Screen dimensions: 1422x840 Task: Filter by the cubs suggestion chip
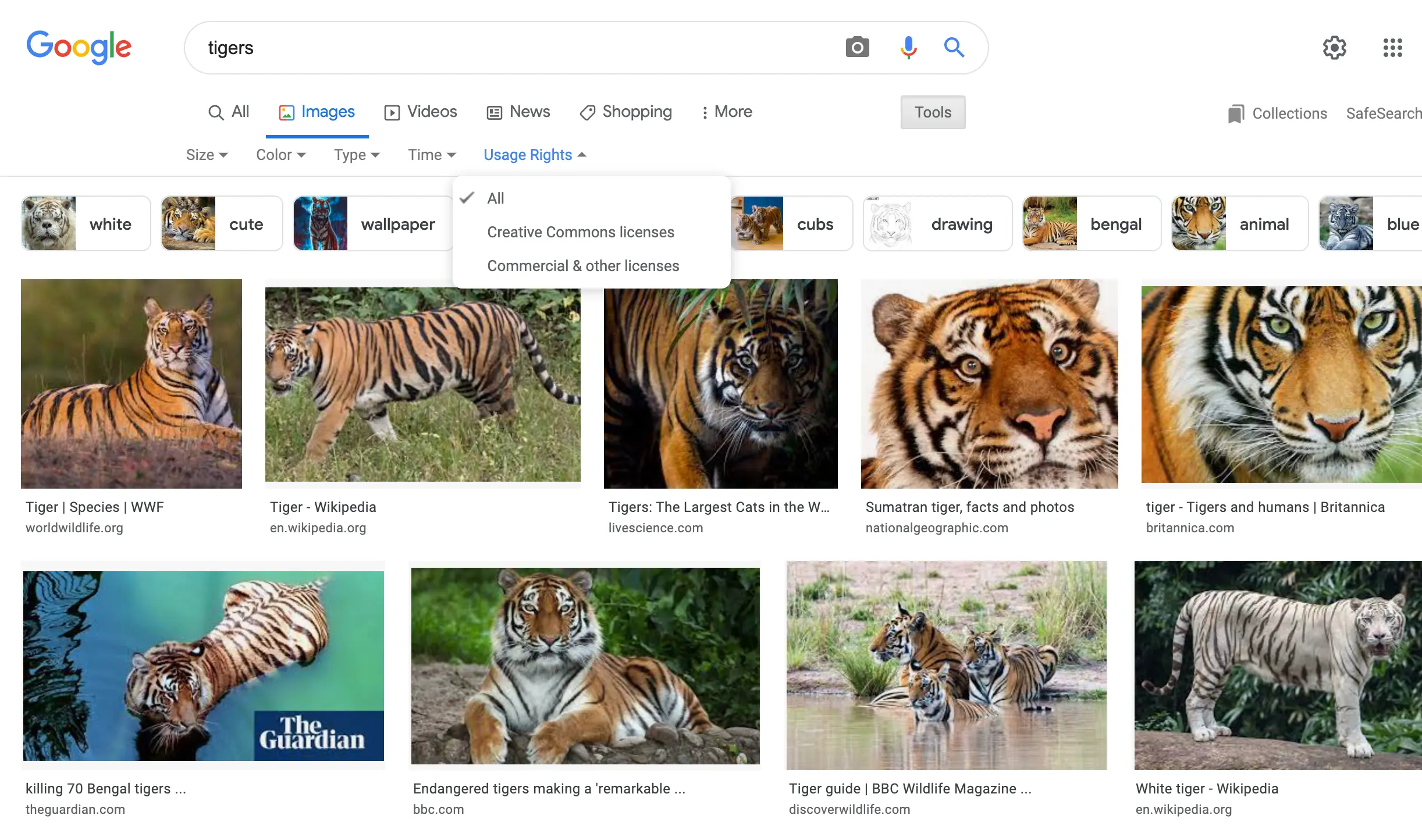tap(791, 224)
